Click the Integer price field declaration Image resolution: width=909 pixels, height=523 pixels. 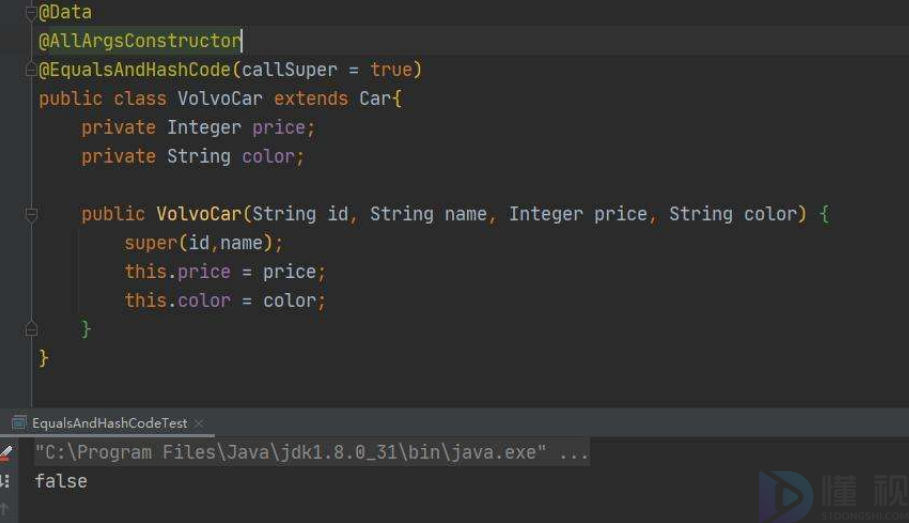pyautogui.click(x=198, y=128)
